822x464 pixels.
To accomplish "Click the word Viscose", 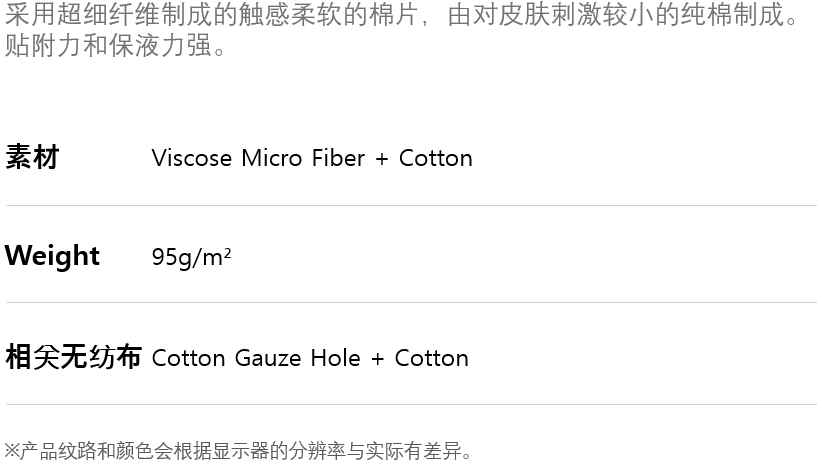I will pos(191,158).
